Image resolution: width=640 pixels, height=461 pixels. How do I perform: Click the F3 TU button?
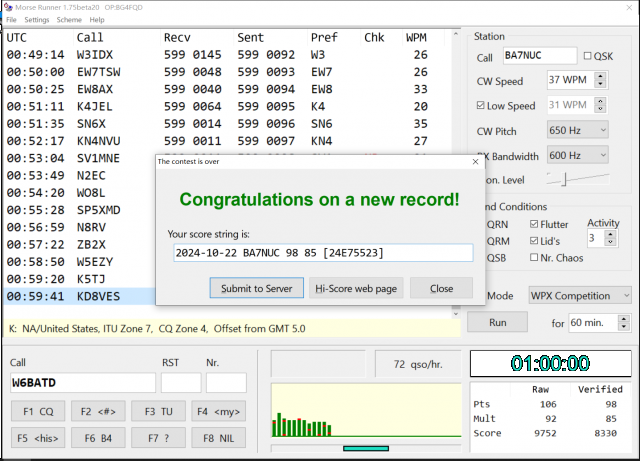tap(158, 412)
